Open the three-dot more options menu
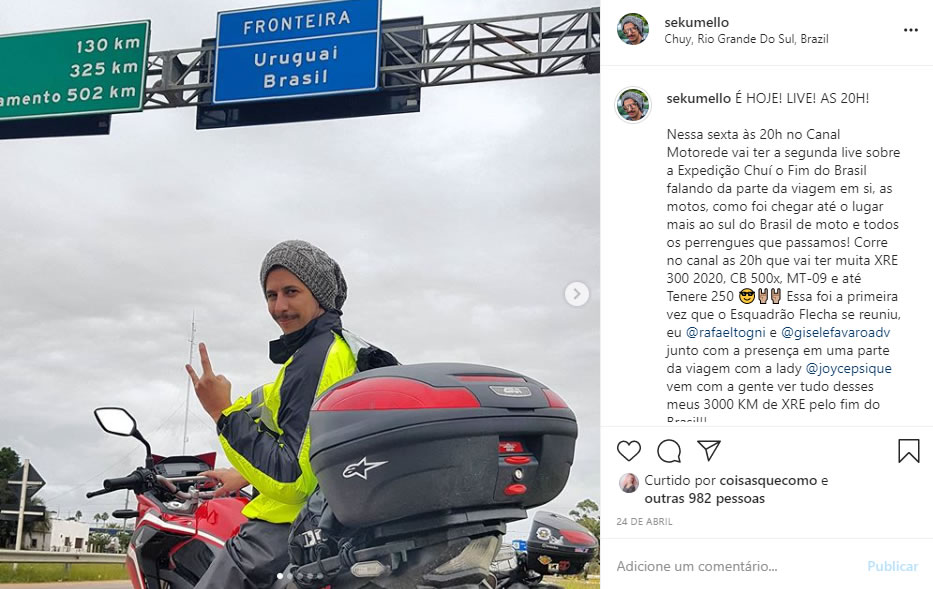 point(910,30)
